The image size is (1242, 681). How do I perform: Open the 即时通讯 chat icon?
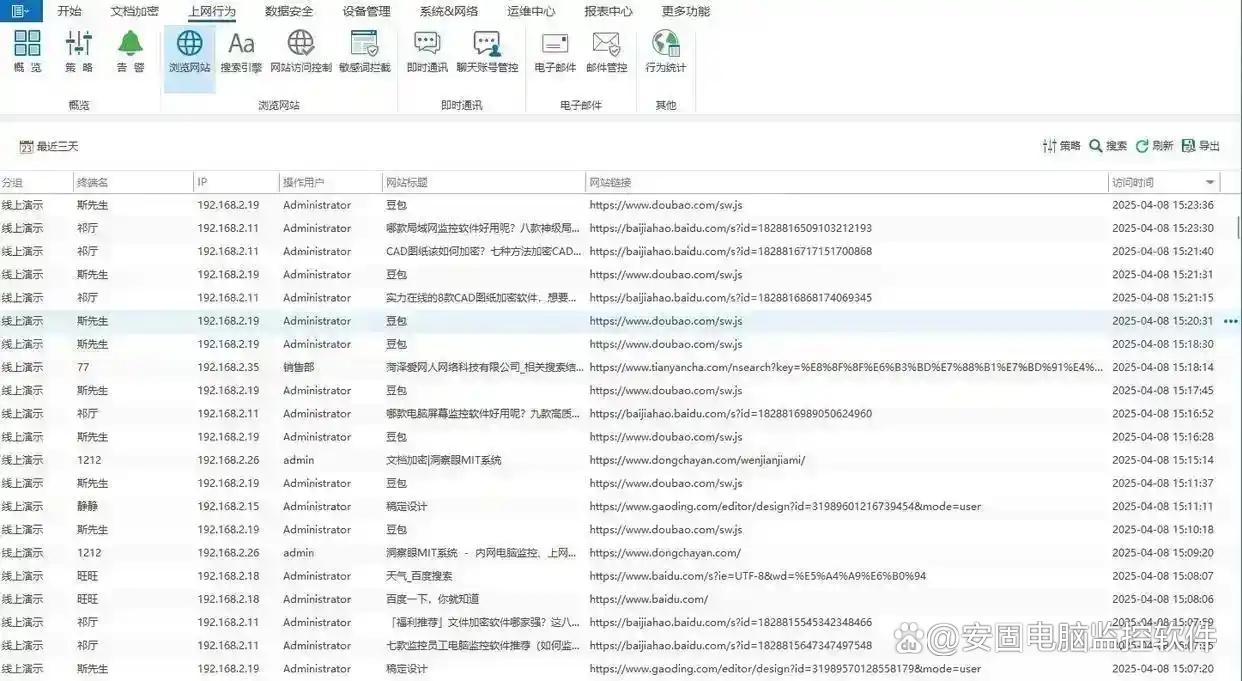[427, 51]
